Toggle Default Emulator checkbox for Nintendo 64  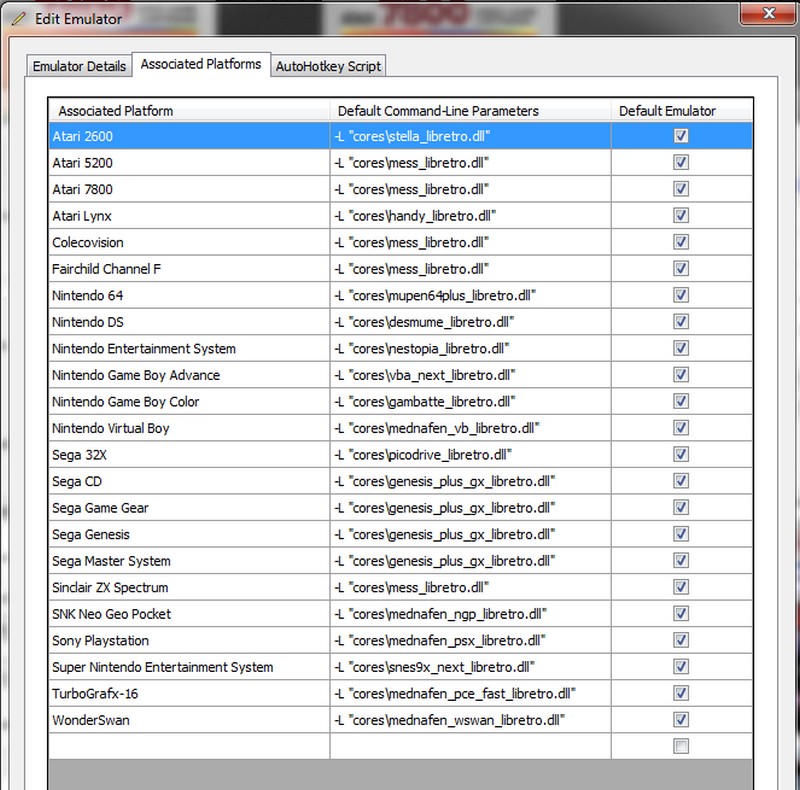click(x=681, y=295)
